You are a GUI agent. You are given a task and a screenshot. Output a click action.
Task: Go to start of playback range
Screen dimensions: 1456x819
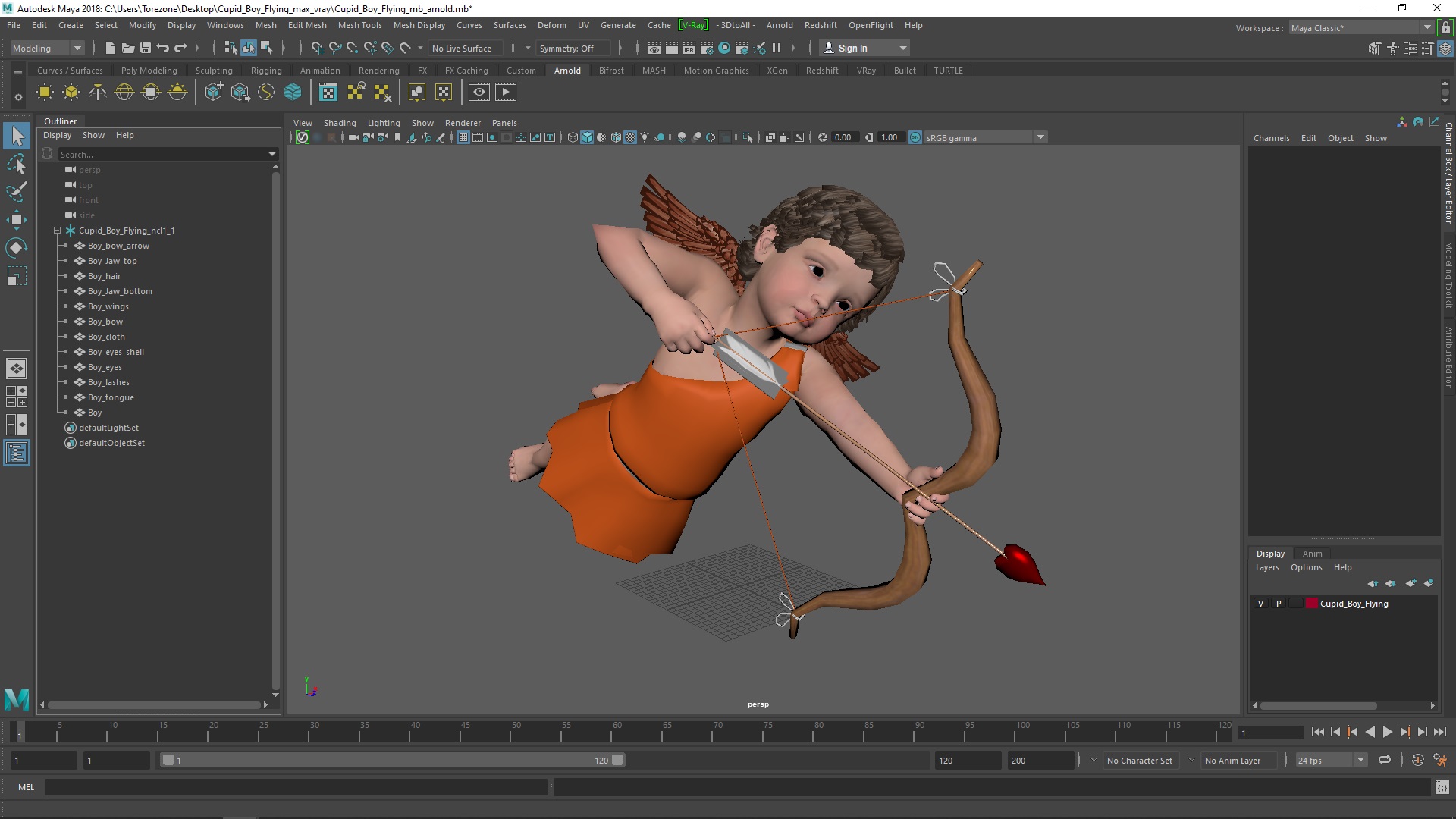(1317, 732)
